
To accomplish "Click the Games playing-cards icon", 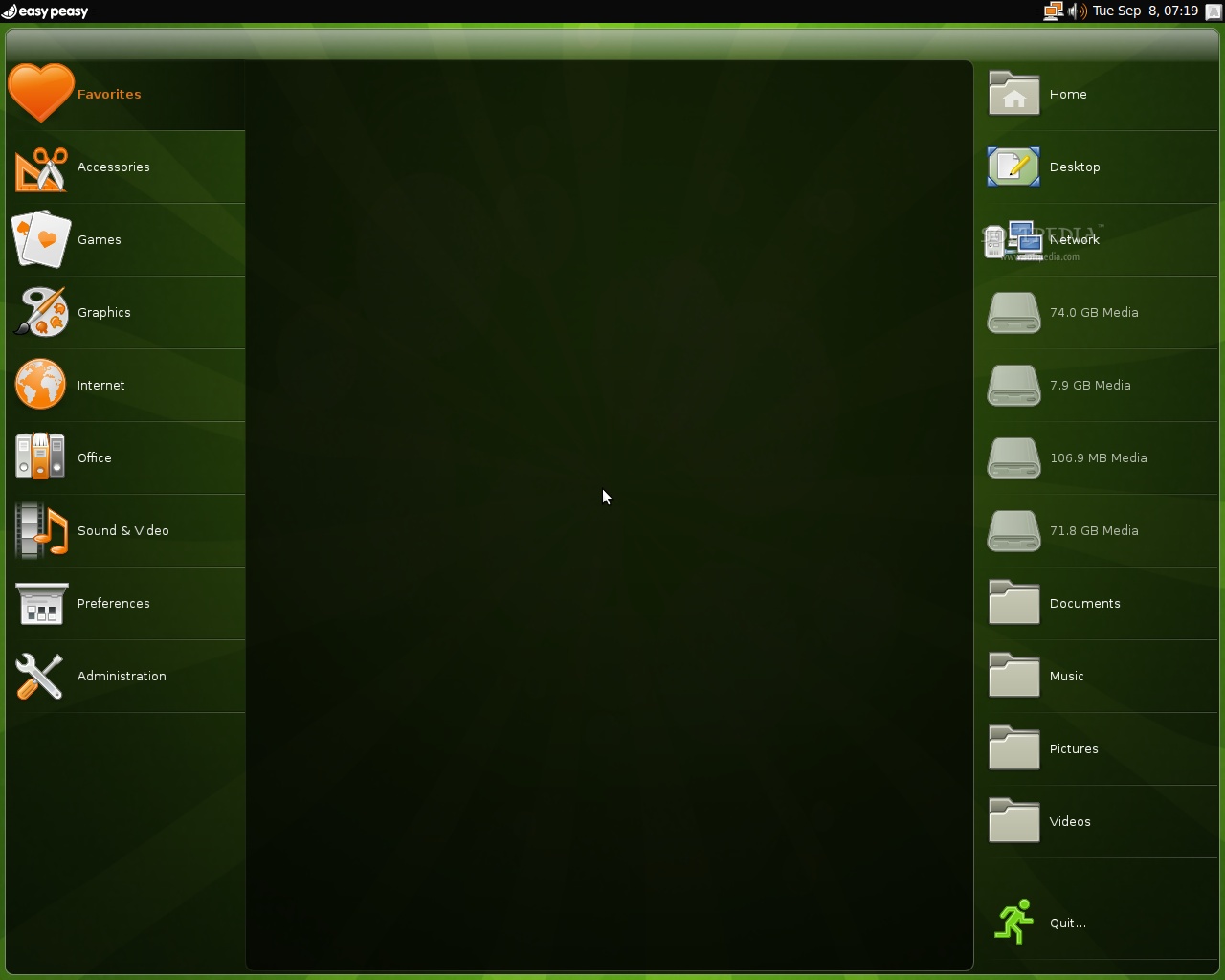I will tap(41, 239).
